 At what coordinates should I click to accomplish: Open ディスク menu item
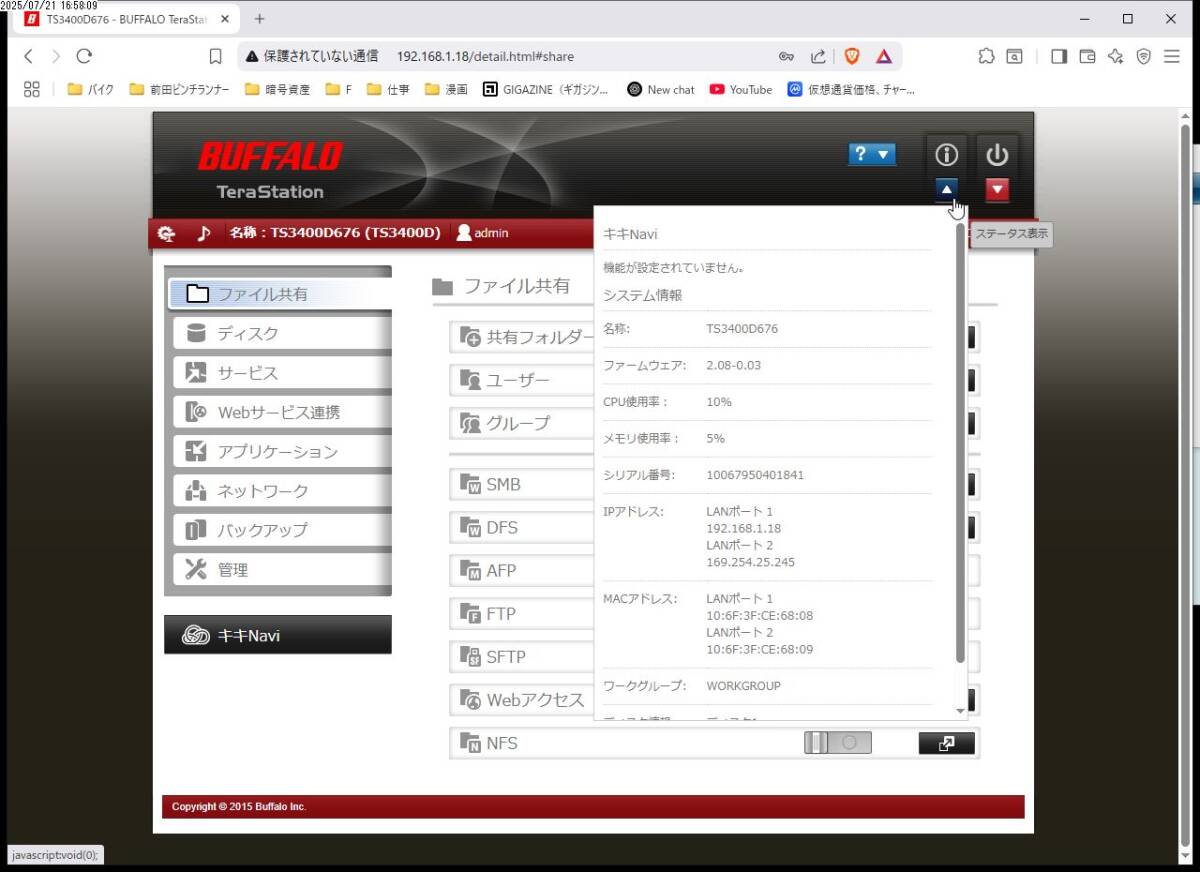coord(282,333)
